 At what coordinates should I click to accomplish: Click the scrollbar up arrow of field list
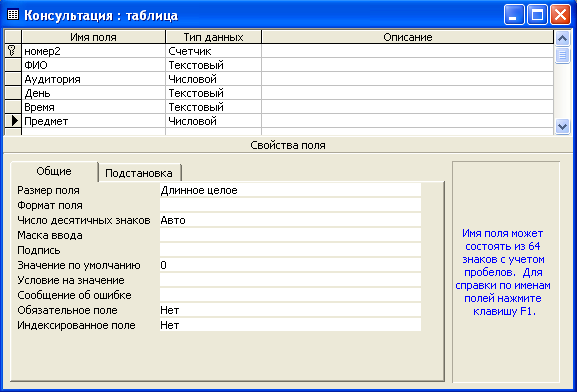click(x=562, y=38)
